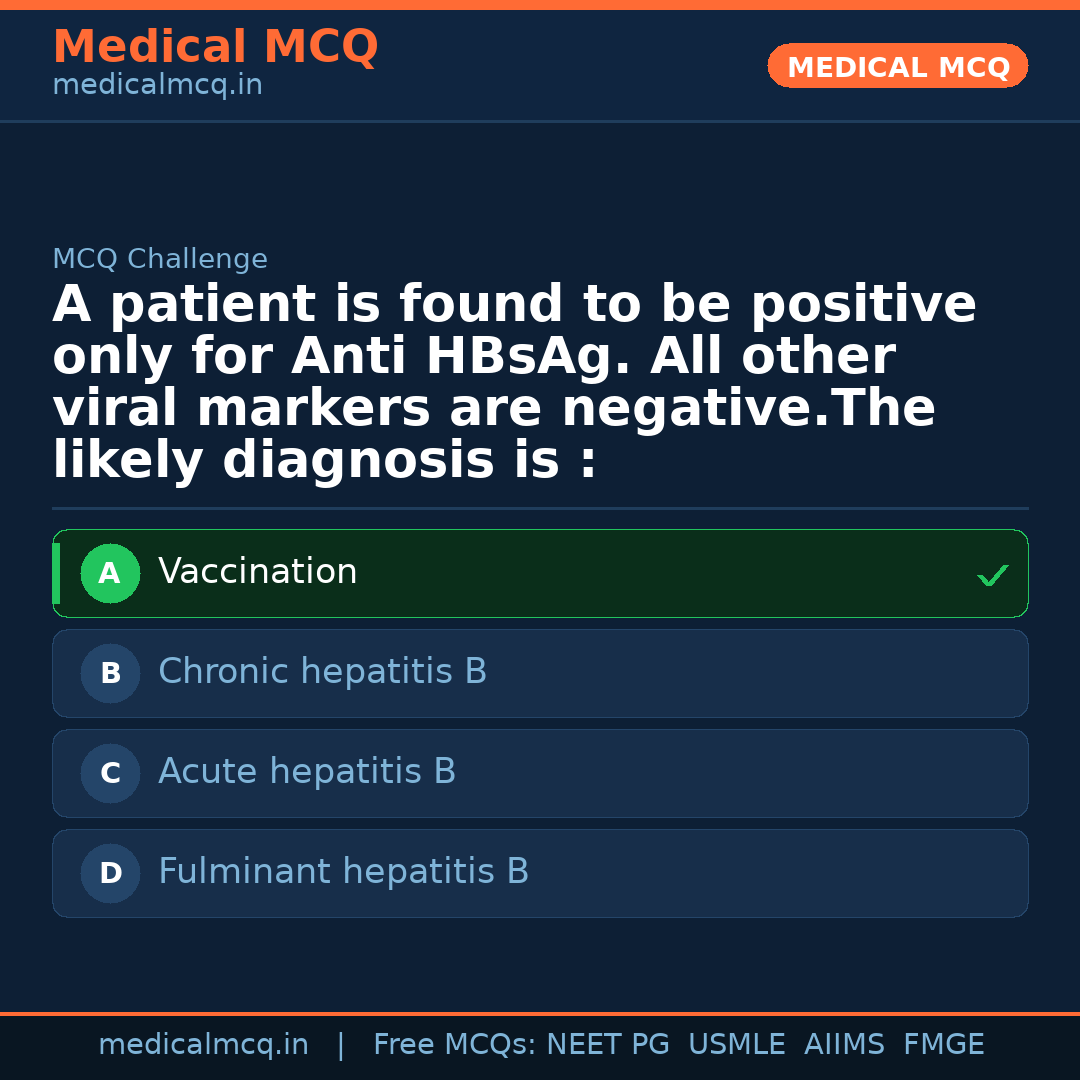Screen dimensions: 1080x1080
Task: Click the orange MEDICAL MCQ badge
Action: (x=898, y=66)
